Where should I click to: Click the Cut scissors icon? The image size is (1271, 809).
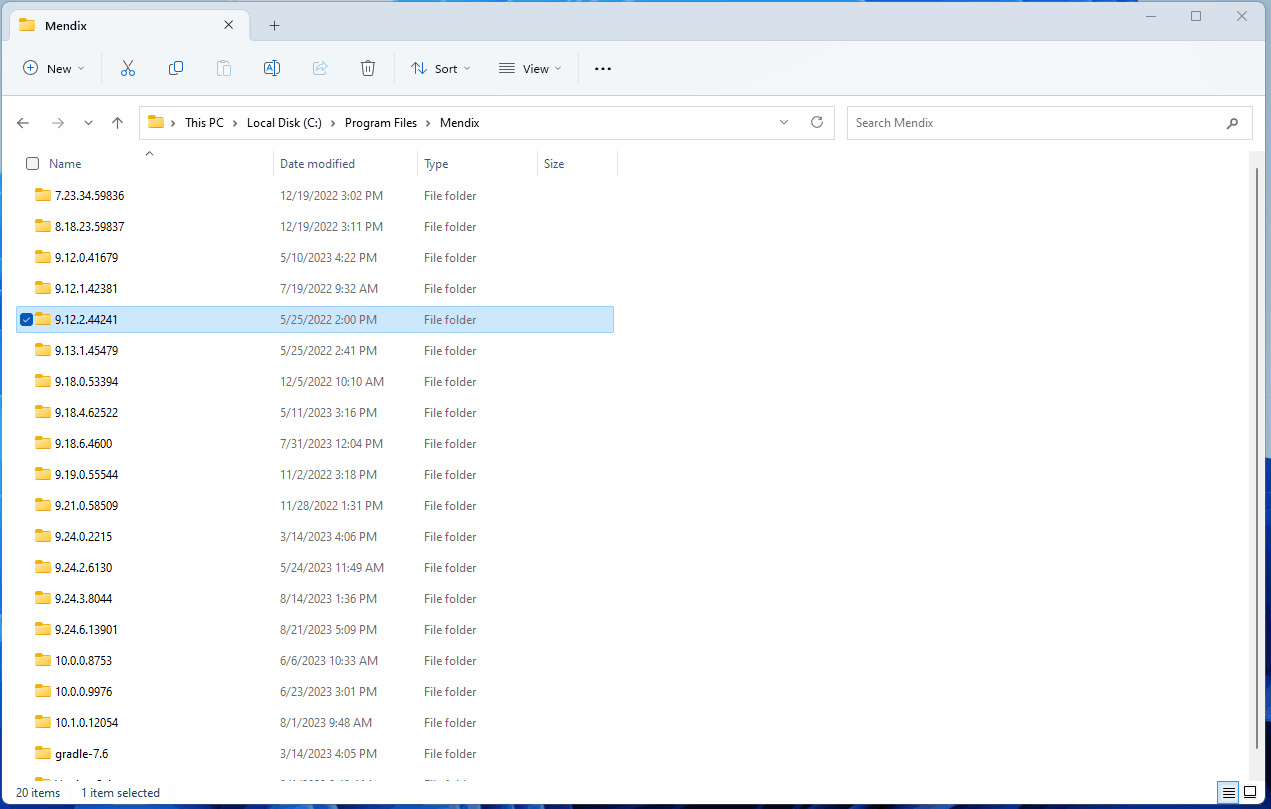pos(128,68)
